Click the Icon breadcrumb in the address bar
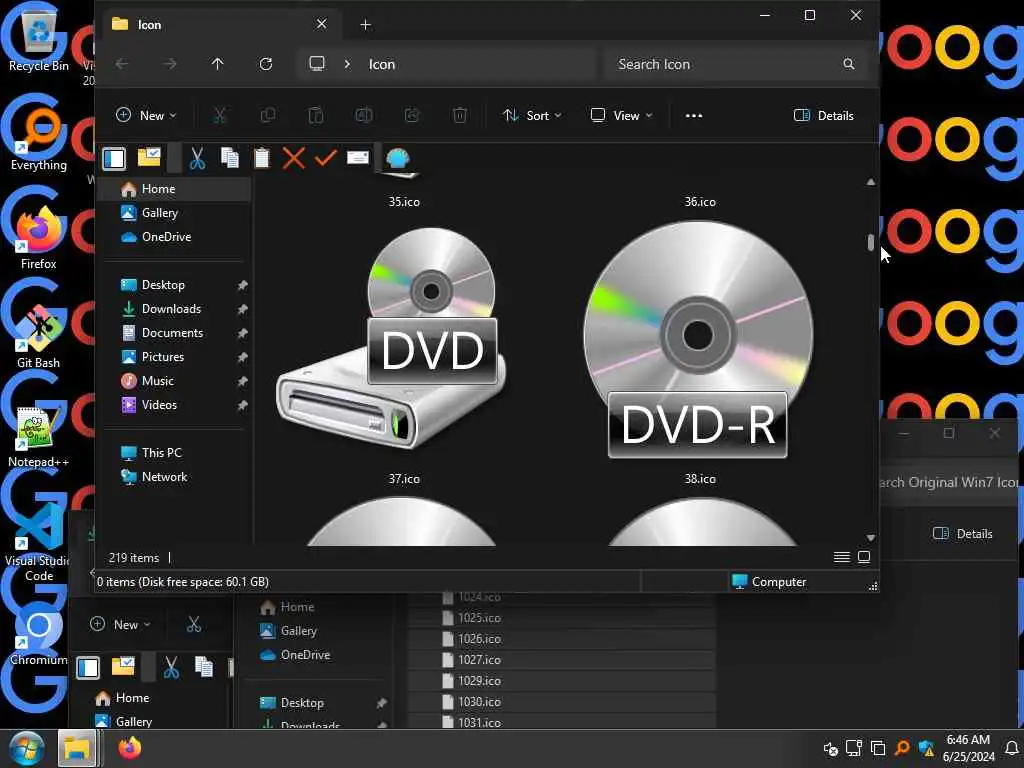The image size is (1024, 768). [382, 64]
